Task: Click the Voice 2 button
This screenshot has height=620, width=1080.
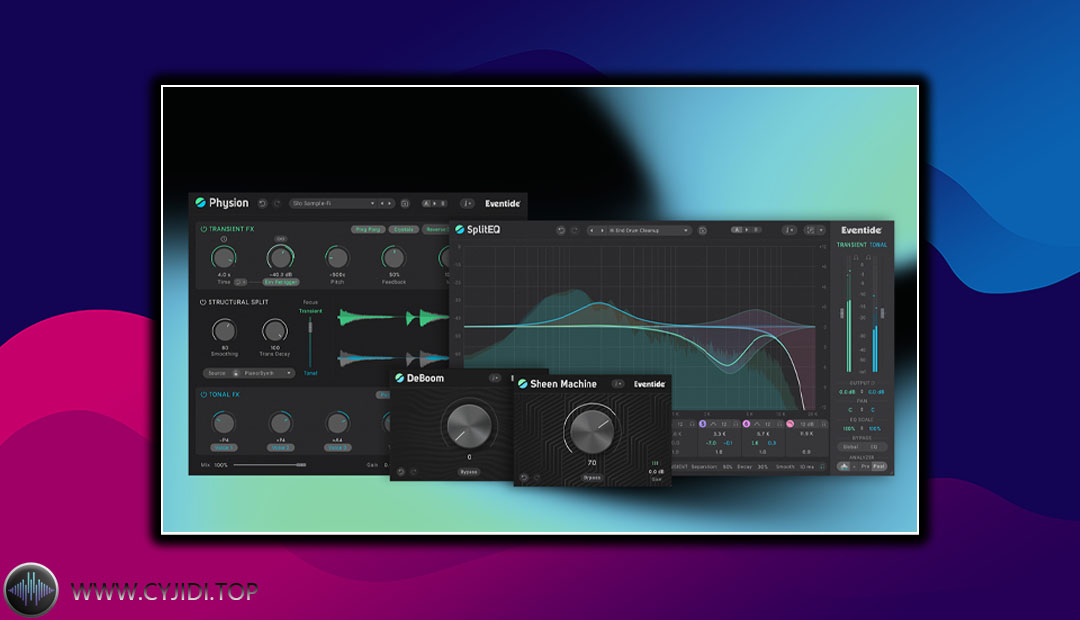Action: 280,448
